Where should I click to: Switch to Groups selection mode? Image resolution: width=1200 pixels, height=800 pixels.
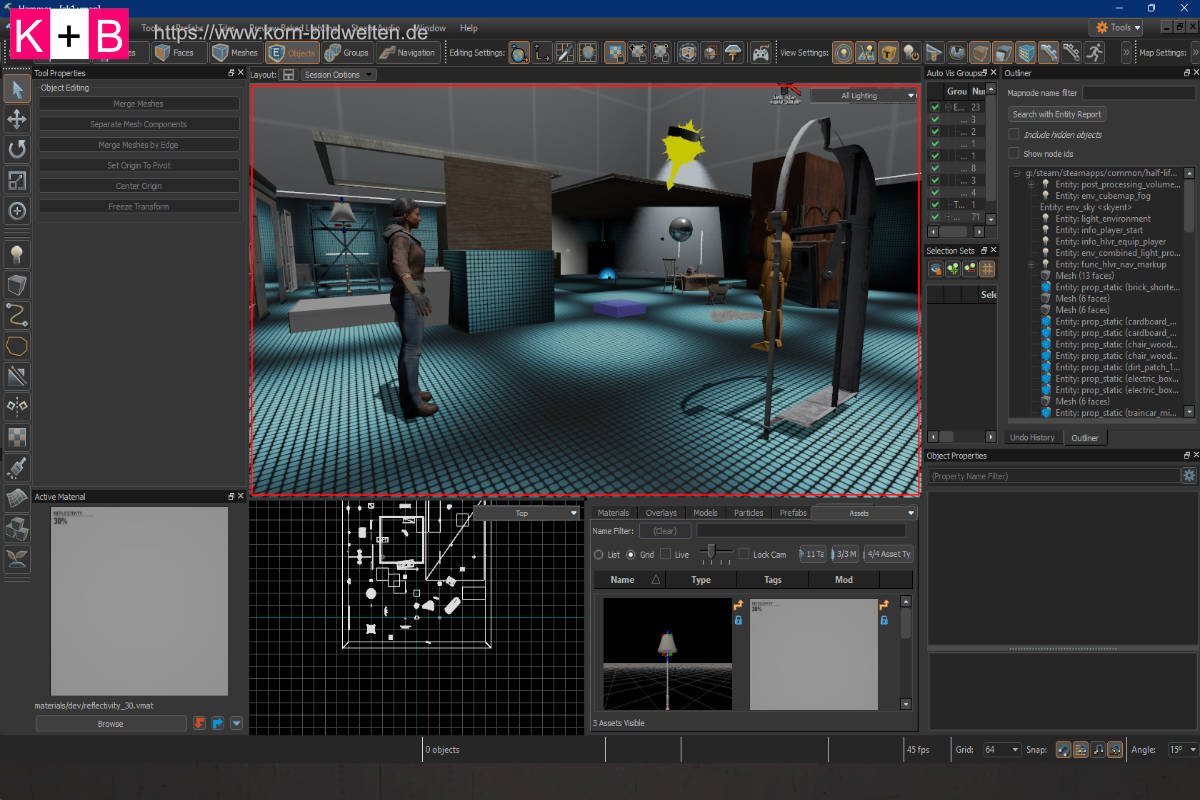347,53
